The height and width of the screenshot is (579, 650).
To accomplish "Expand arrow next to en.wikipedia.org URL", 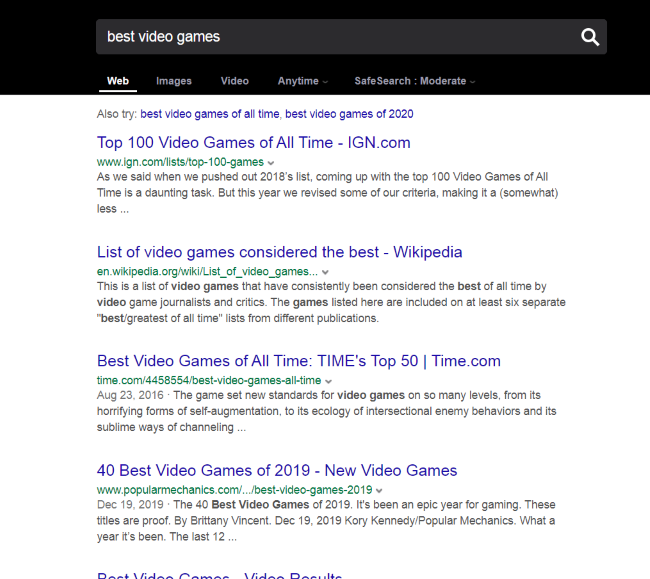I will click(x=325, y=272).
